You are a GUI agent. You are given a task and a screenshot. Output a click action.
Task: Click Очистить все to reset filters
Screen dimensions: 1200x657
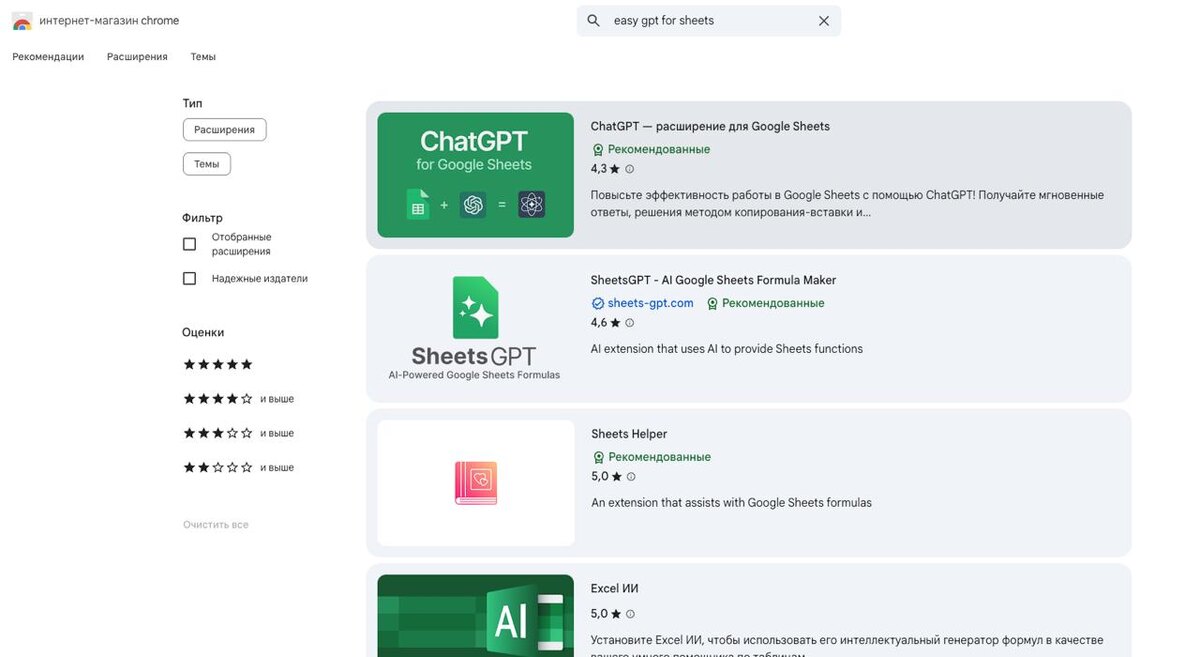tap(216, 525)
